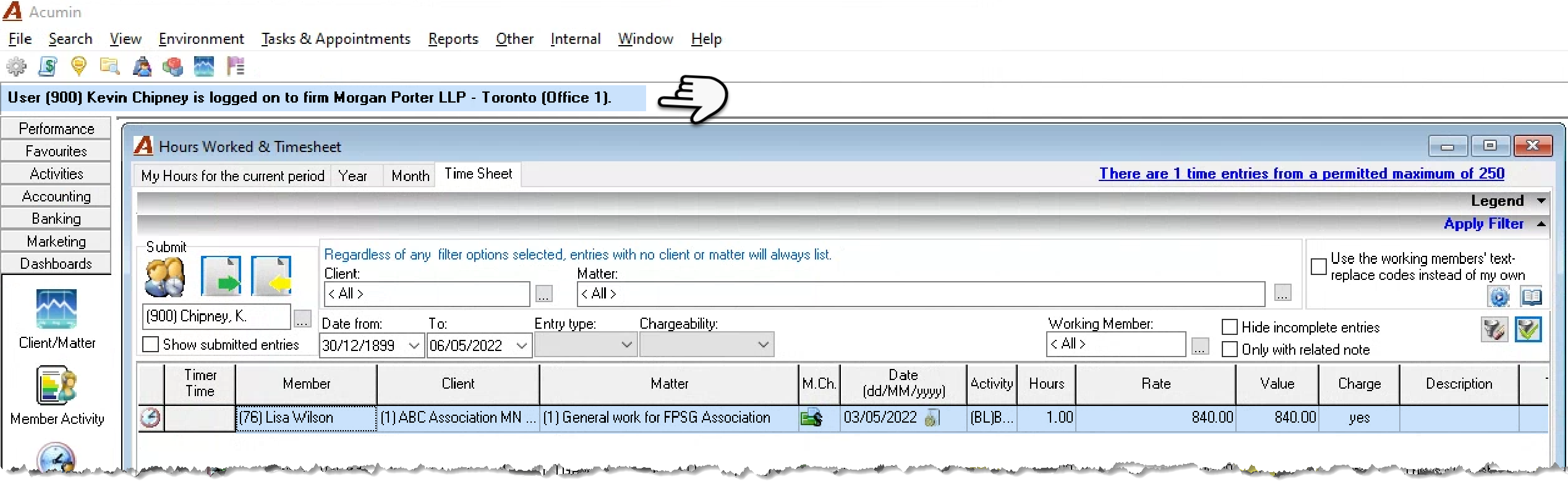Click the green arrow submit entries icon
Viewport: 1568px width, 482px height.
pyautogui.click(x=221, y=276)
